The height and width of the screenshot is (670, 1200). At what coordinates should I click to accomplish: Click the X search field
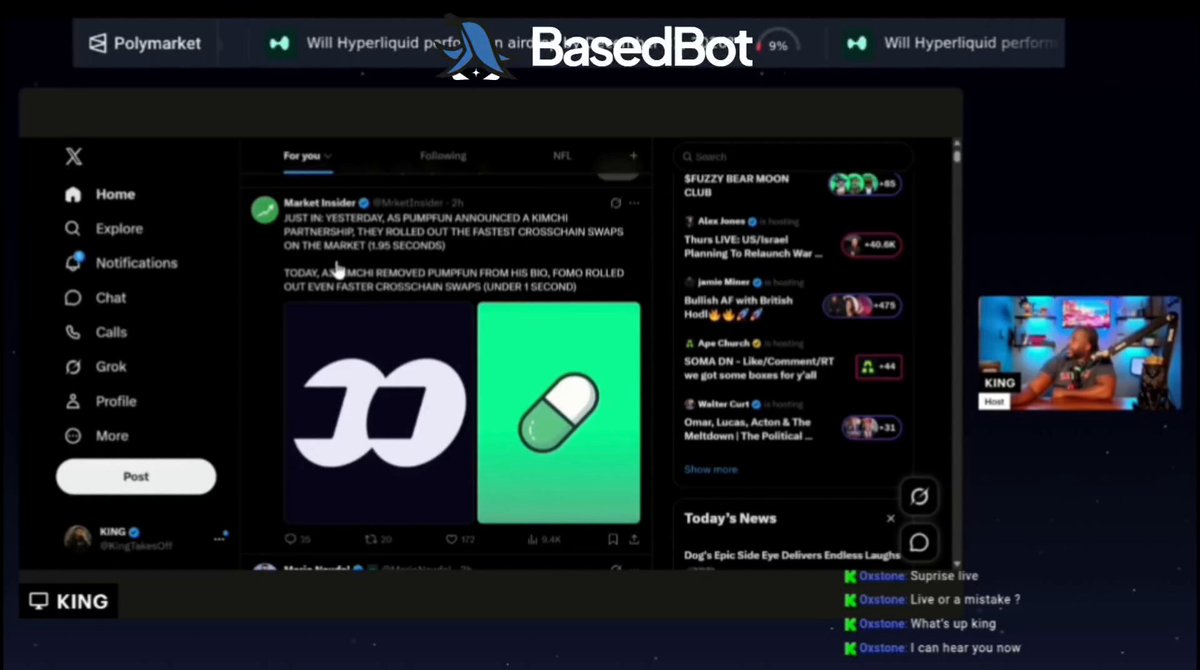pos(793,157)
